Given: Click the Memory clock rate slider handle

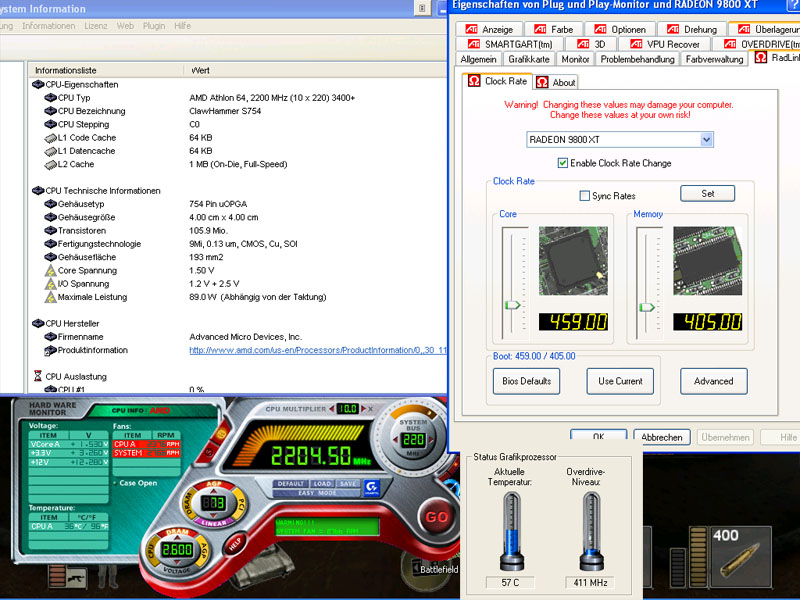Looking at the screenshot, I should [646, 307].
